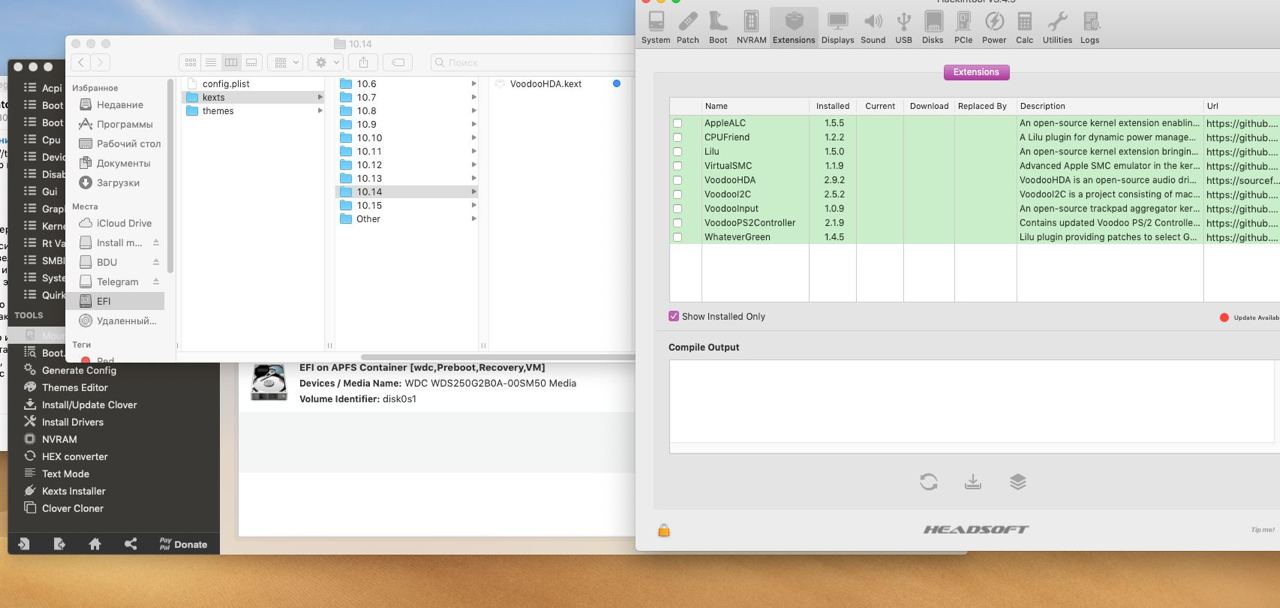Click the refresh icon below Compile Output
Viewport: 1280px width, 608px height.
point(928,482)
